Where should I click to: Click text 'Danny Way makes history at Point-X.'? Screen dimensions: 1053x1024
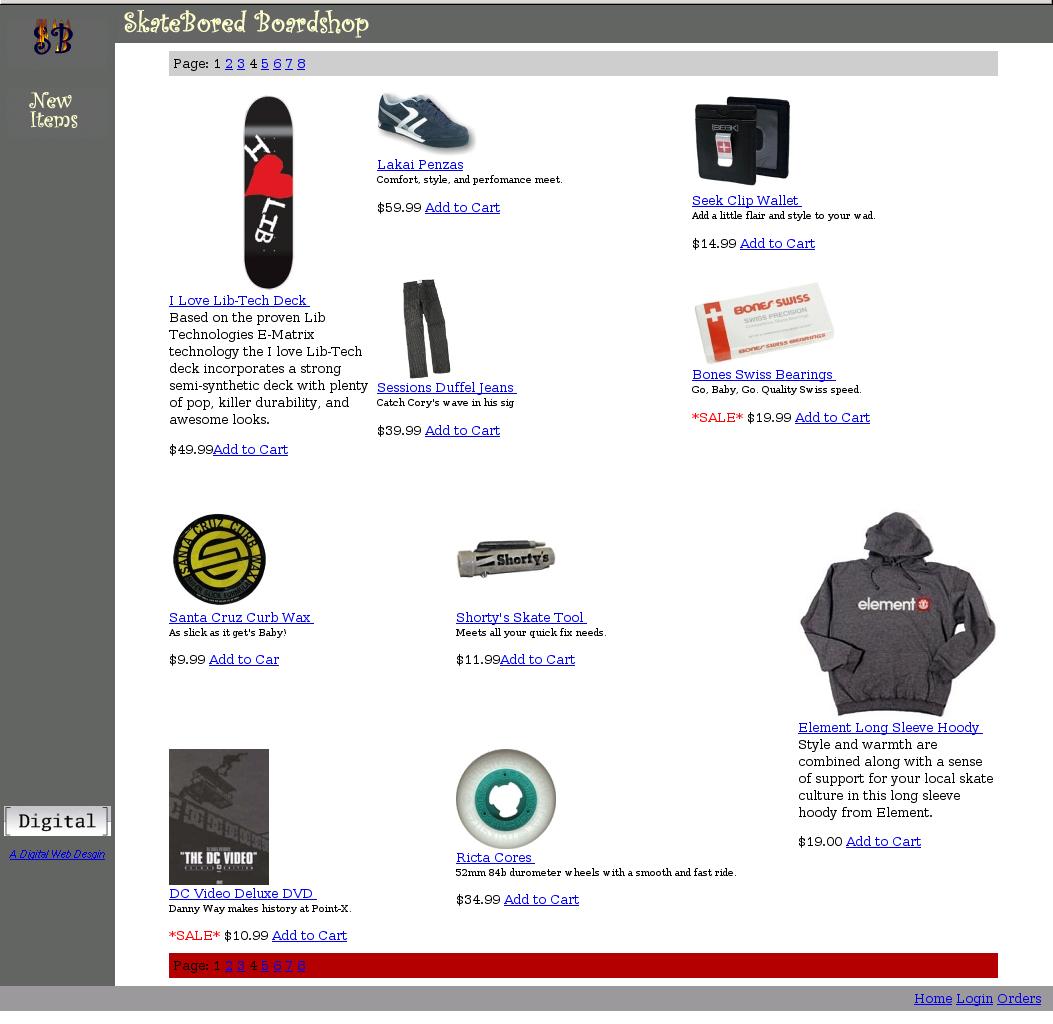260,909
